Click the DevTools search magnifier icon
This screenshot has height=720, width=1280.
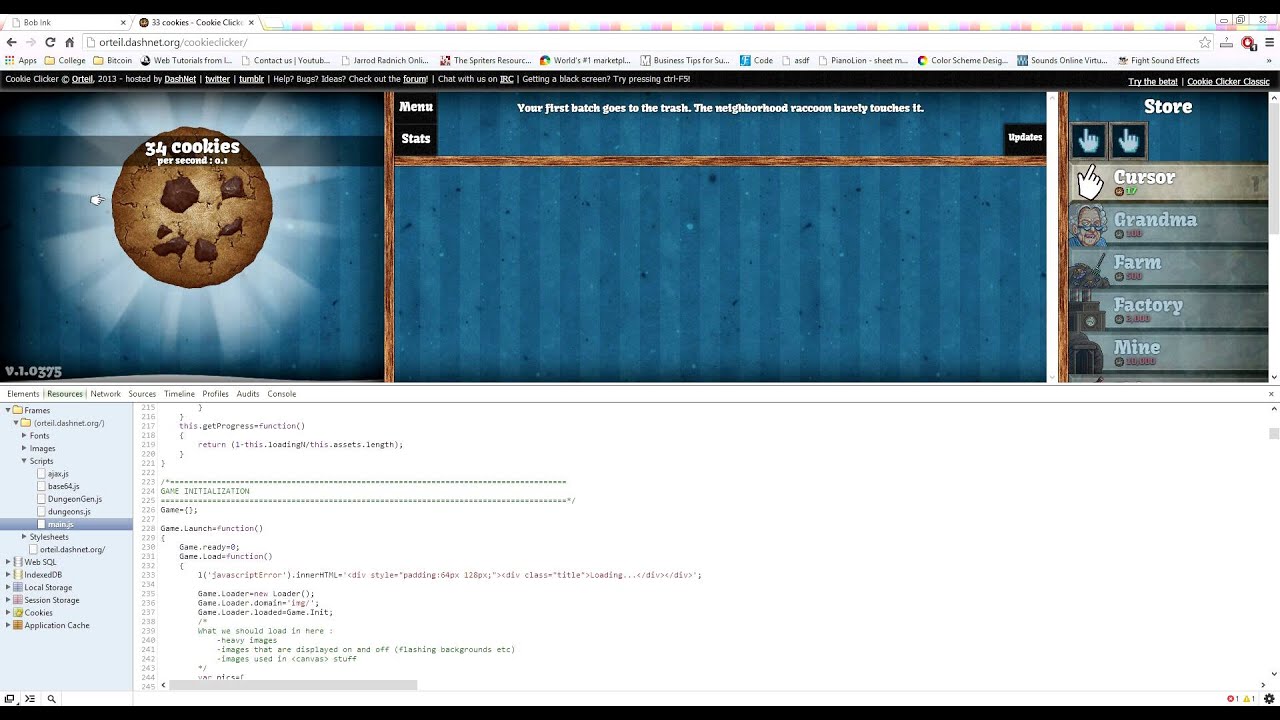pyautogui.click(x=51, y=699)
